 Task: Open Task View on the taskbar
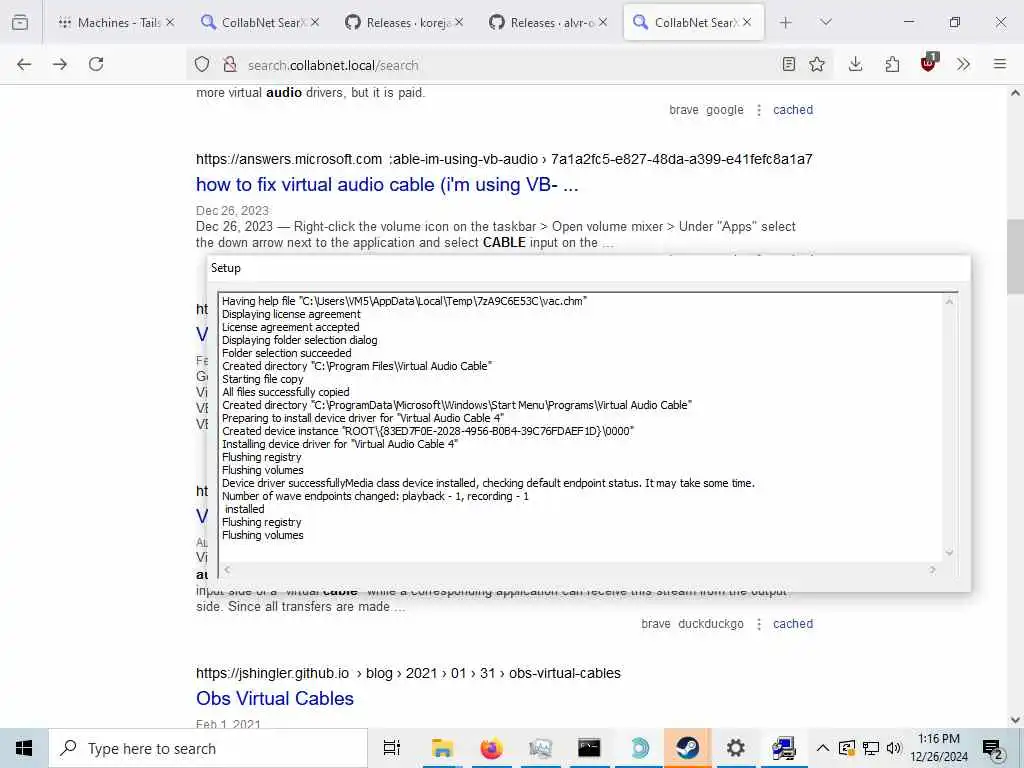pyautogui.click(x=392, y=748)
